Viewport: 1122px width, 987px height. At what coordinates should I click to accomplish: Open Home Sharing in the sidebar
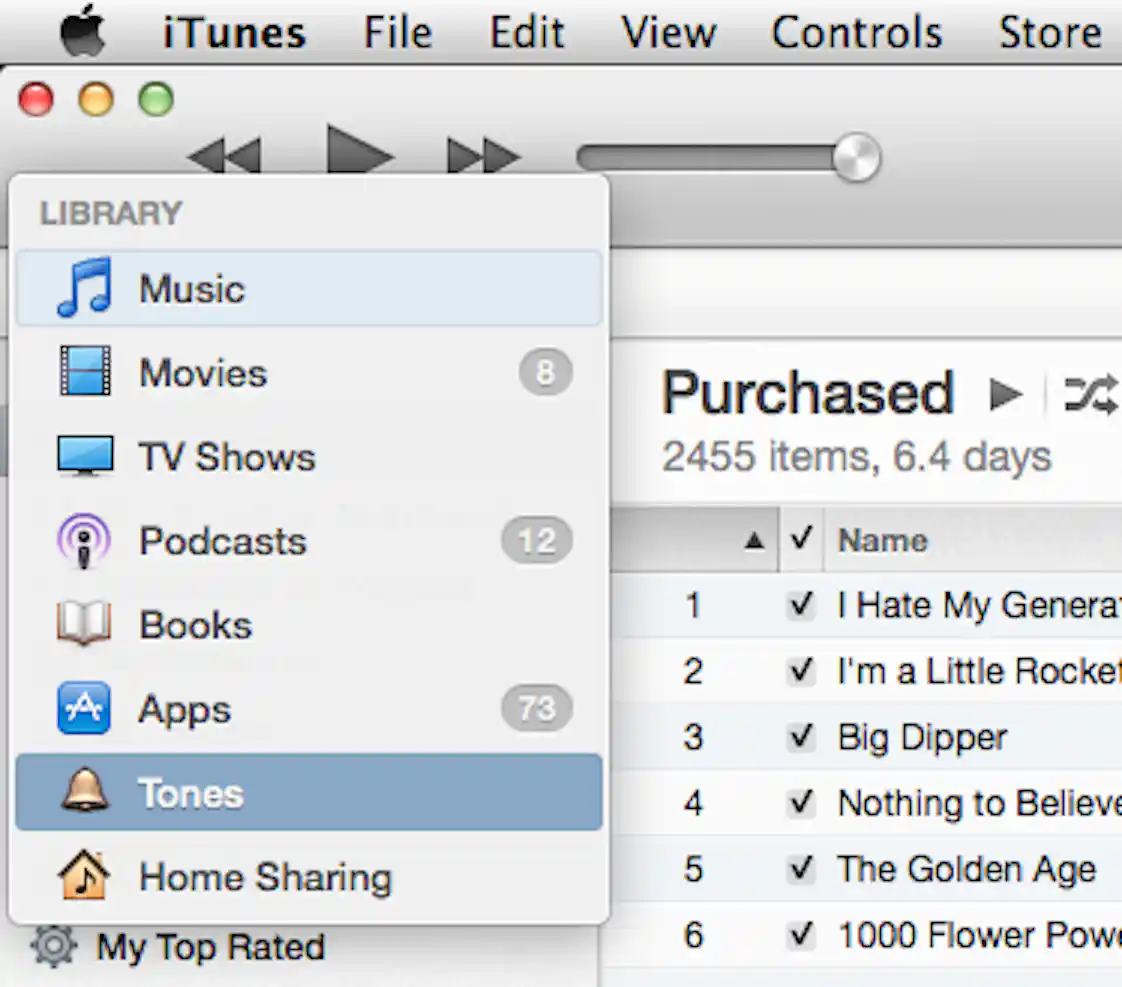tap(265, 877)
